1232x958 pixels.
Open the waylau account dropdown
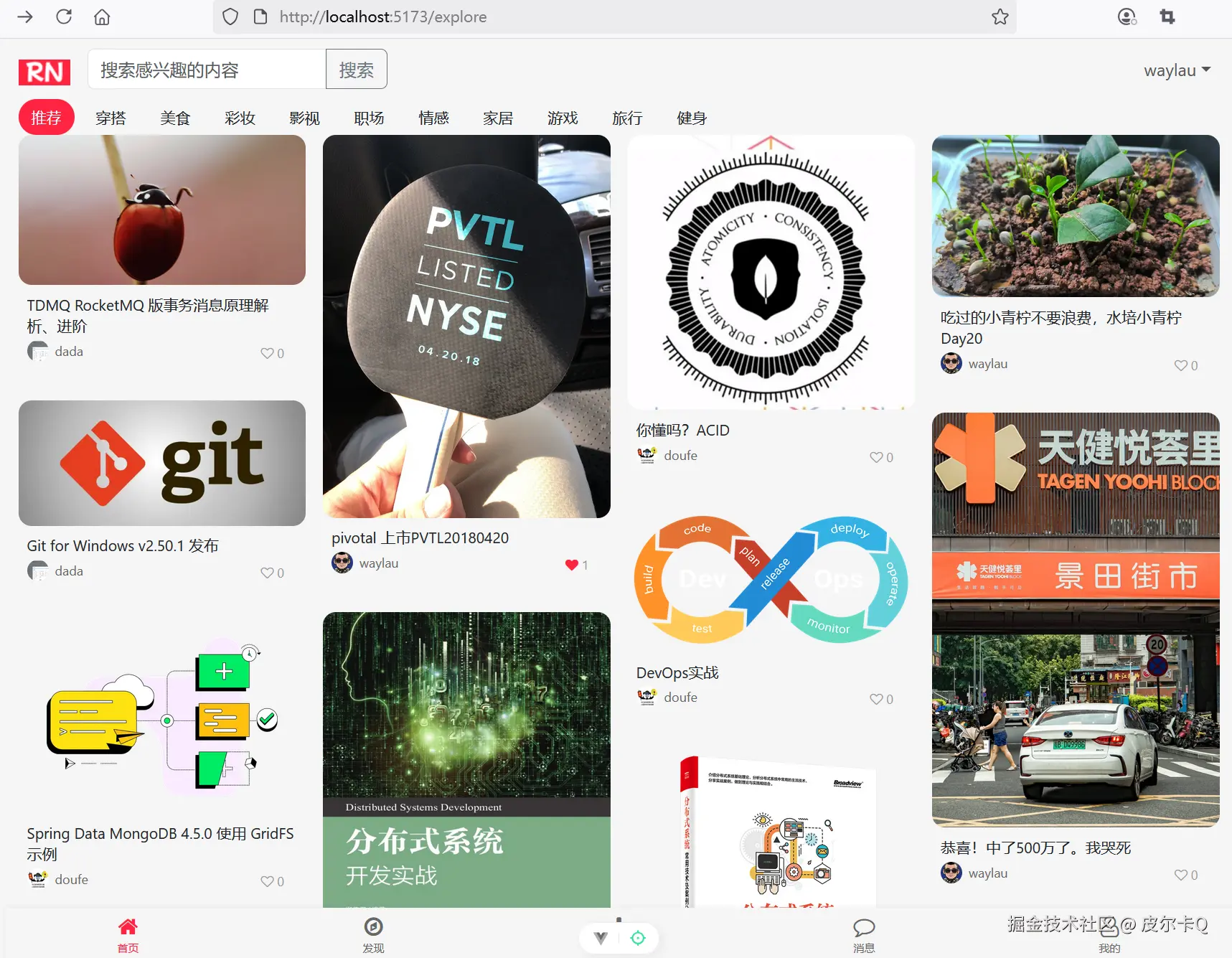(x=1177, y=70)
